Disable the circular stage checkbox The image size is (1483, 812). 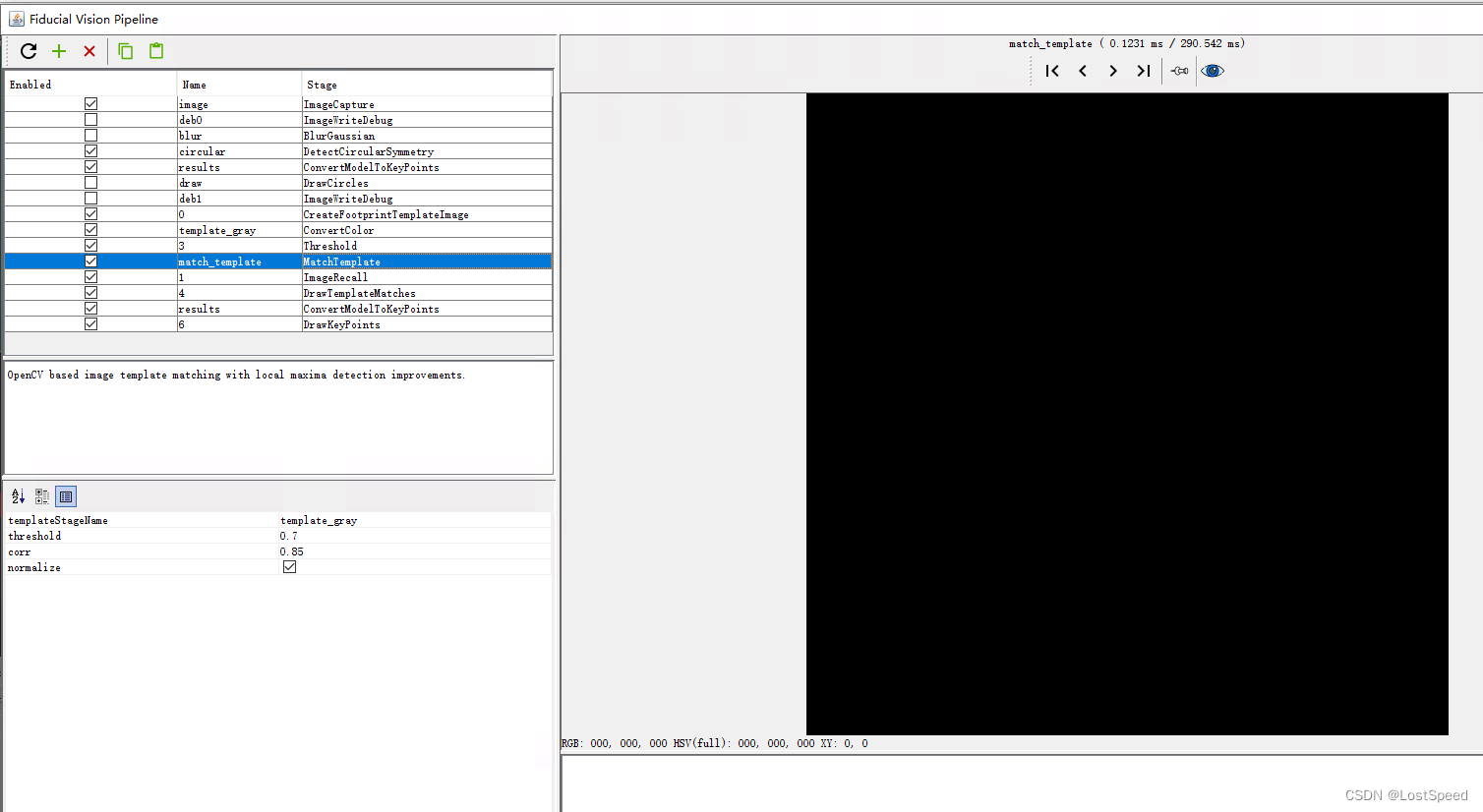click(90, 151)
